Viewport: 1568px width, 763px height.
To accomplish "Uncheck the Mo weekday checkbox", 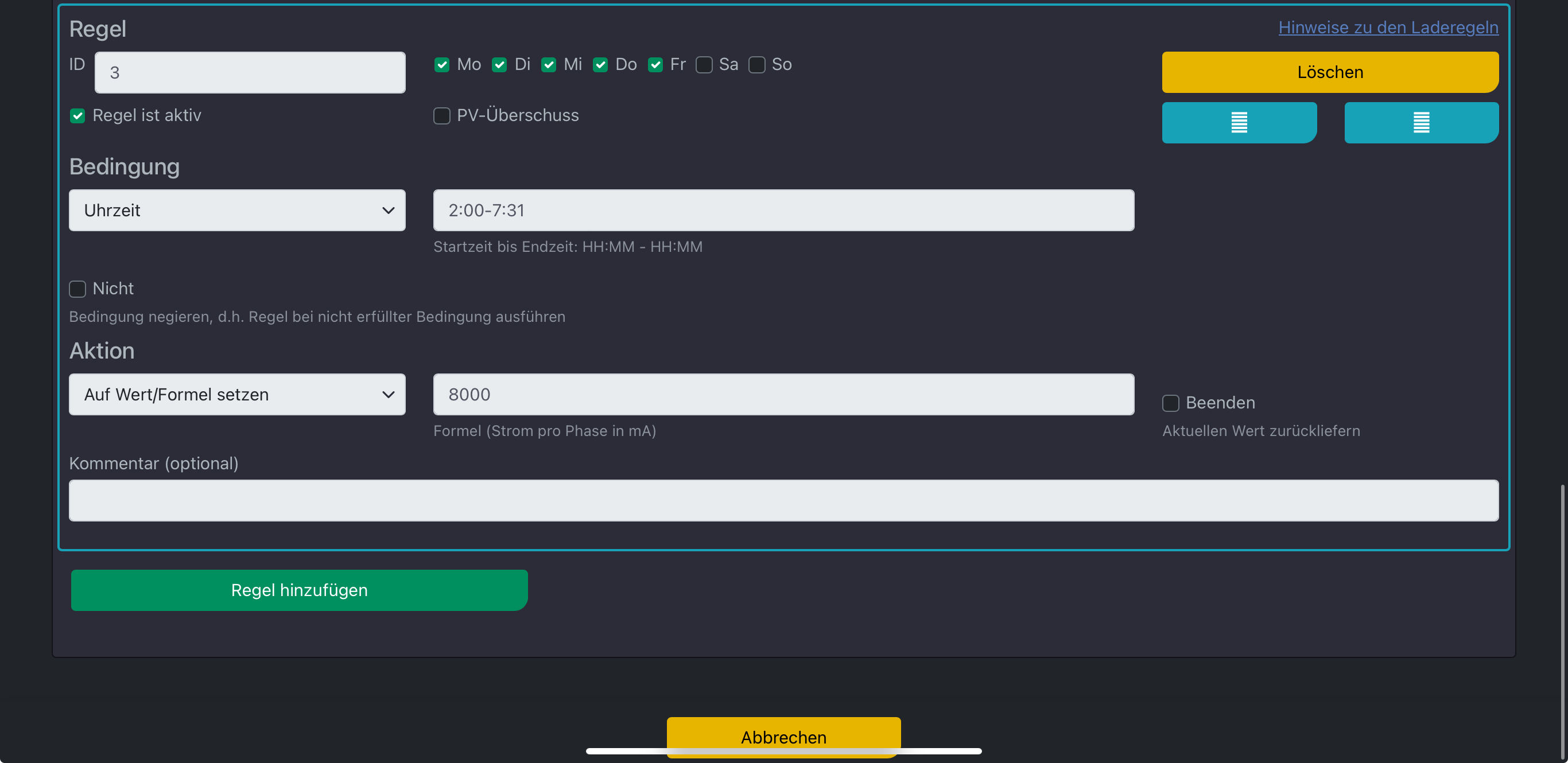I will point(442,64).
